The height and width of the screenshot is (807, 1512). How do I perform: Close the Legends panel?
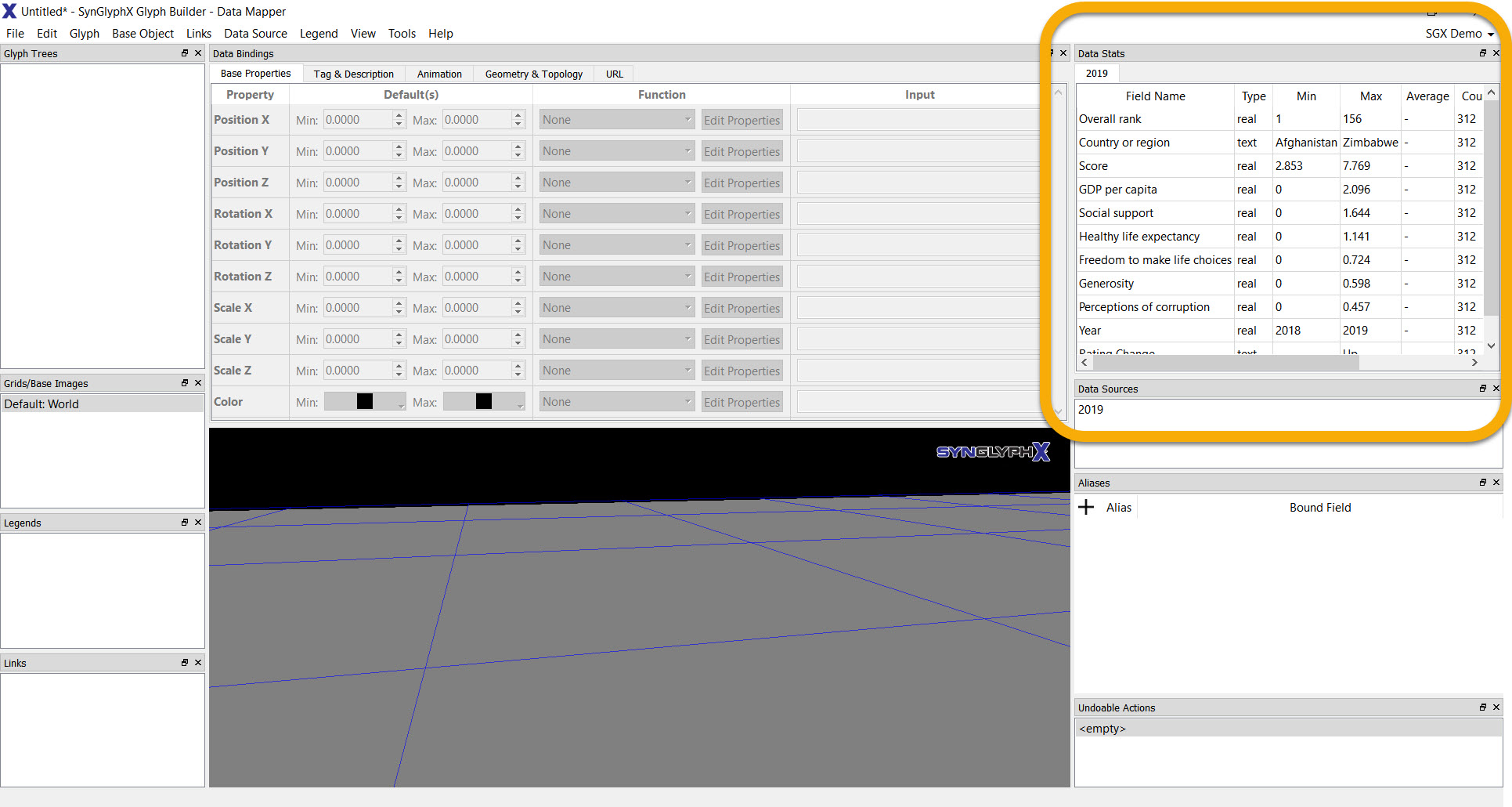198,523
